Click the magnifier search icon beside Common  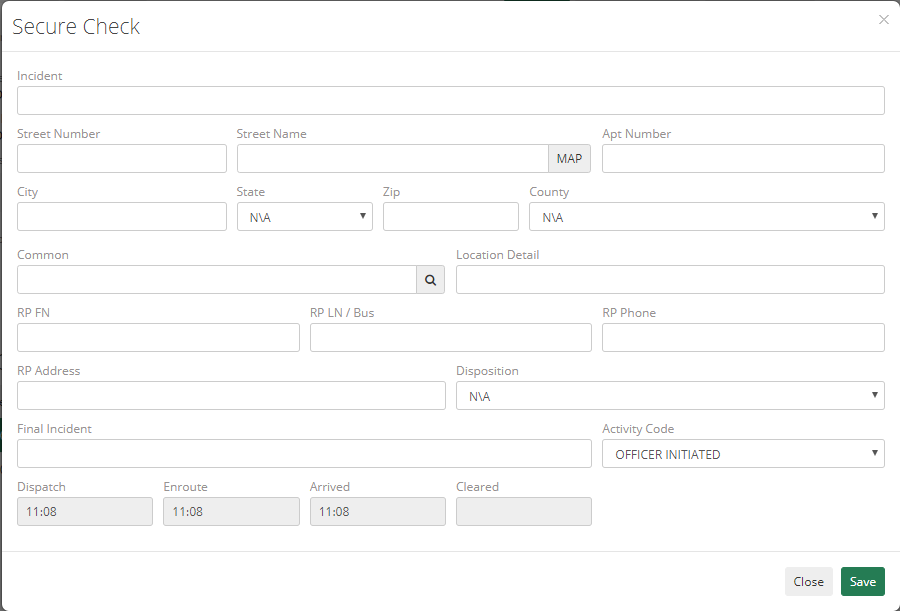coord(430,280)
